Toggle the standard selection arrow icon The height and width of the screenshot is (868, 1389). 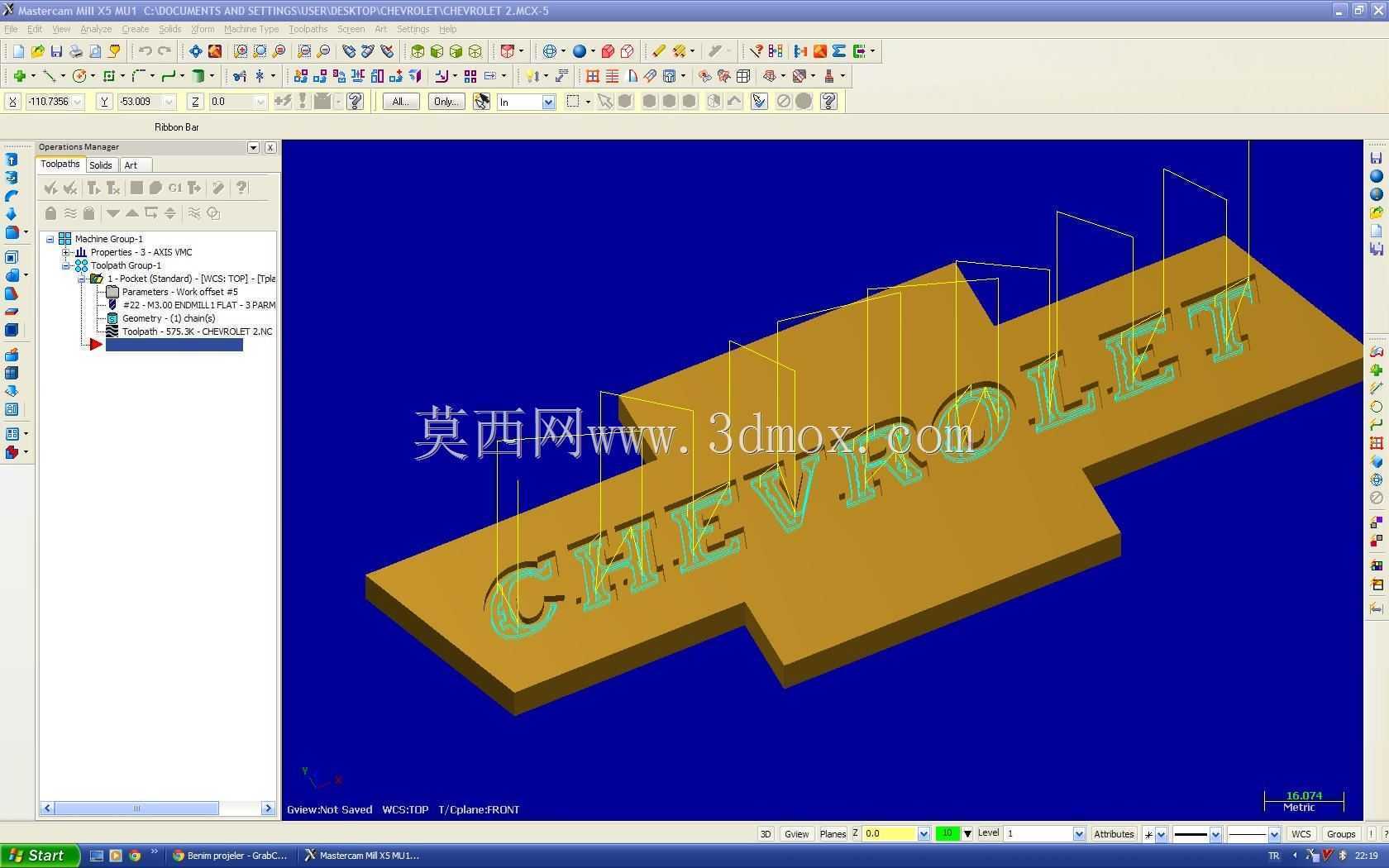click(x=605, y=101)
